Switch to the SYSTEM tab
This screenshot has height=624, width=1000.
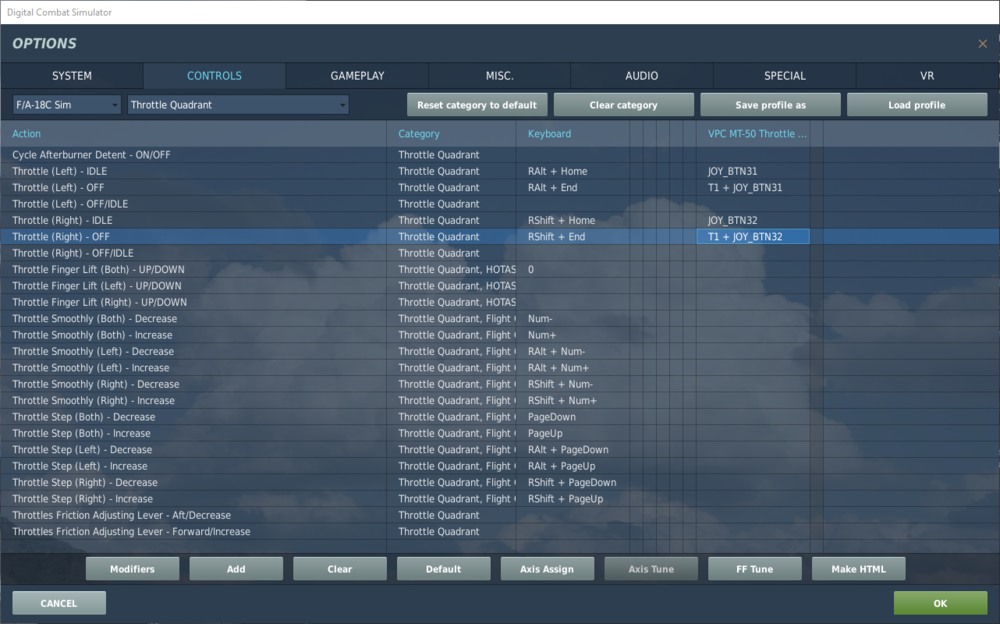[72, 76]
